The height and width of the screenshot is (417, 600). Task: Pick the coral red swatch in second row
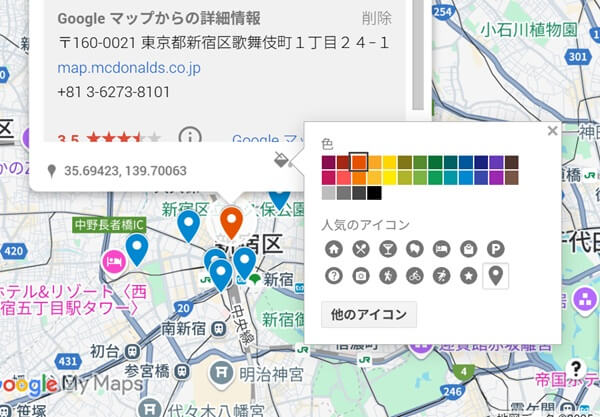pyautogui.click(x=344, y=178)
